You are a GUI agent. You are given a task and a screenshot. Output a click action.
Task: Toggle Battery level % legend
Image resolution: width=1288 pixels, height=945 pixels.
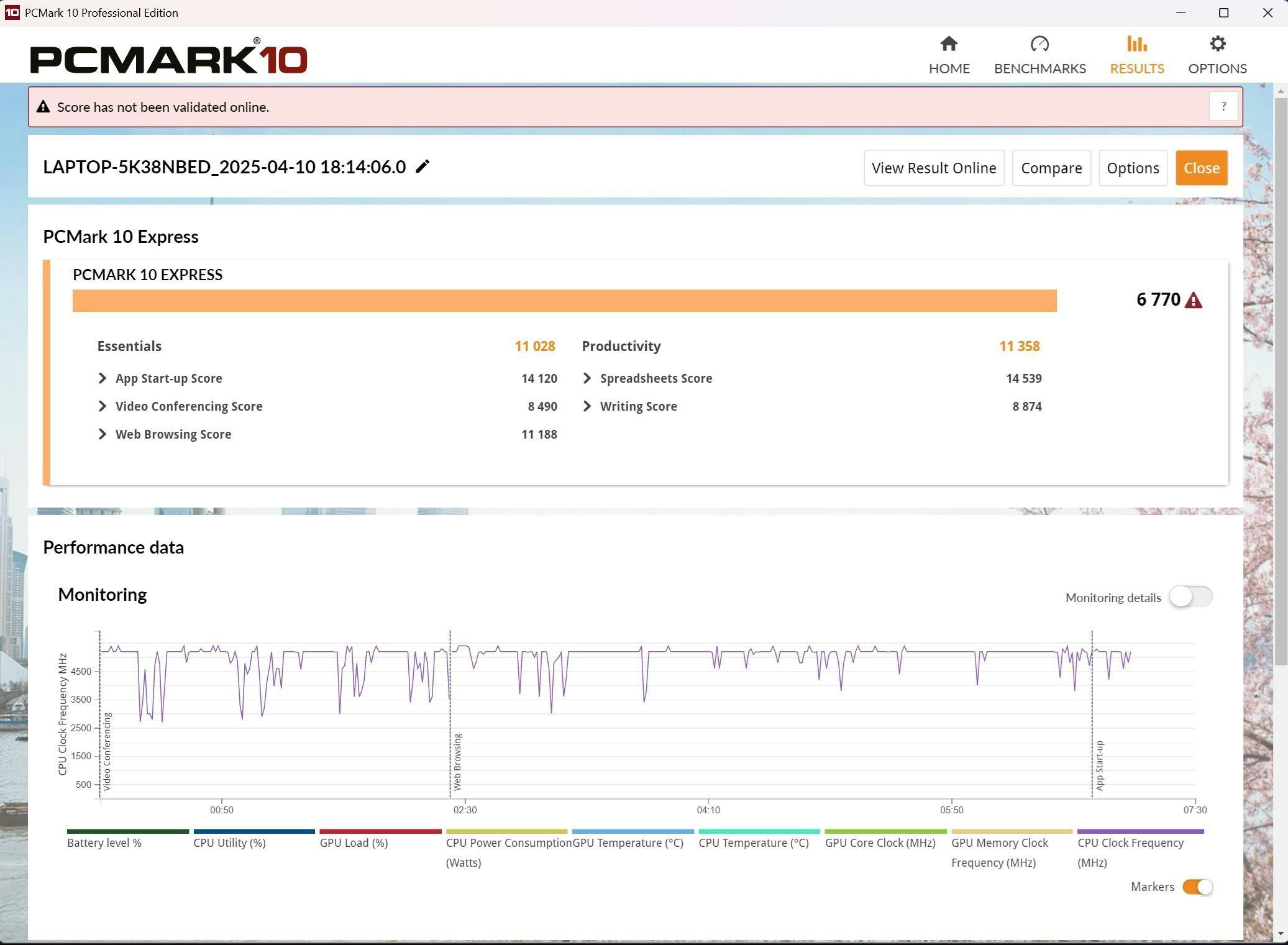[x=127, y=840]
